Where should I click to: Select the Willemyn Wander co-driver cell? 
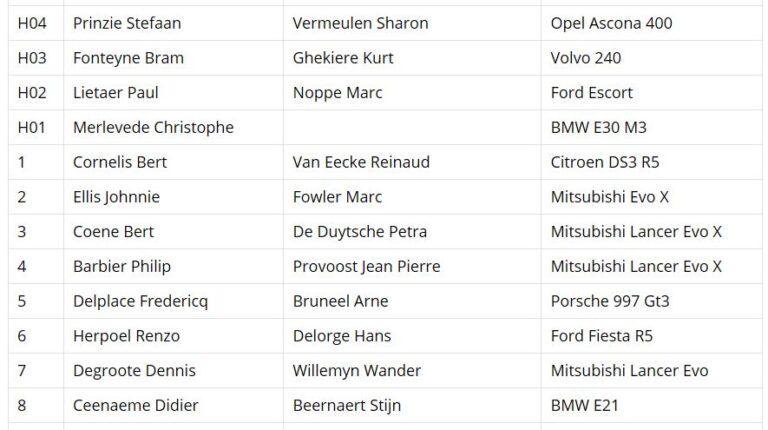coord(412,371)
